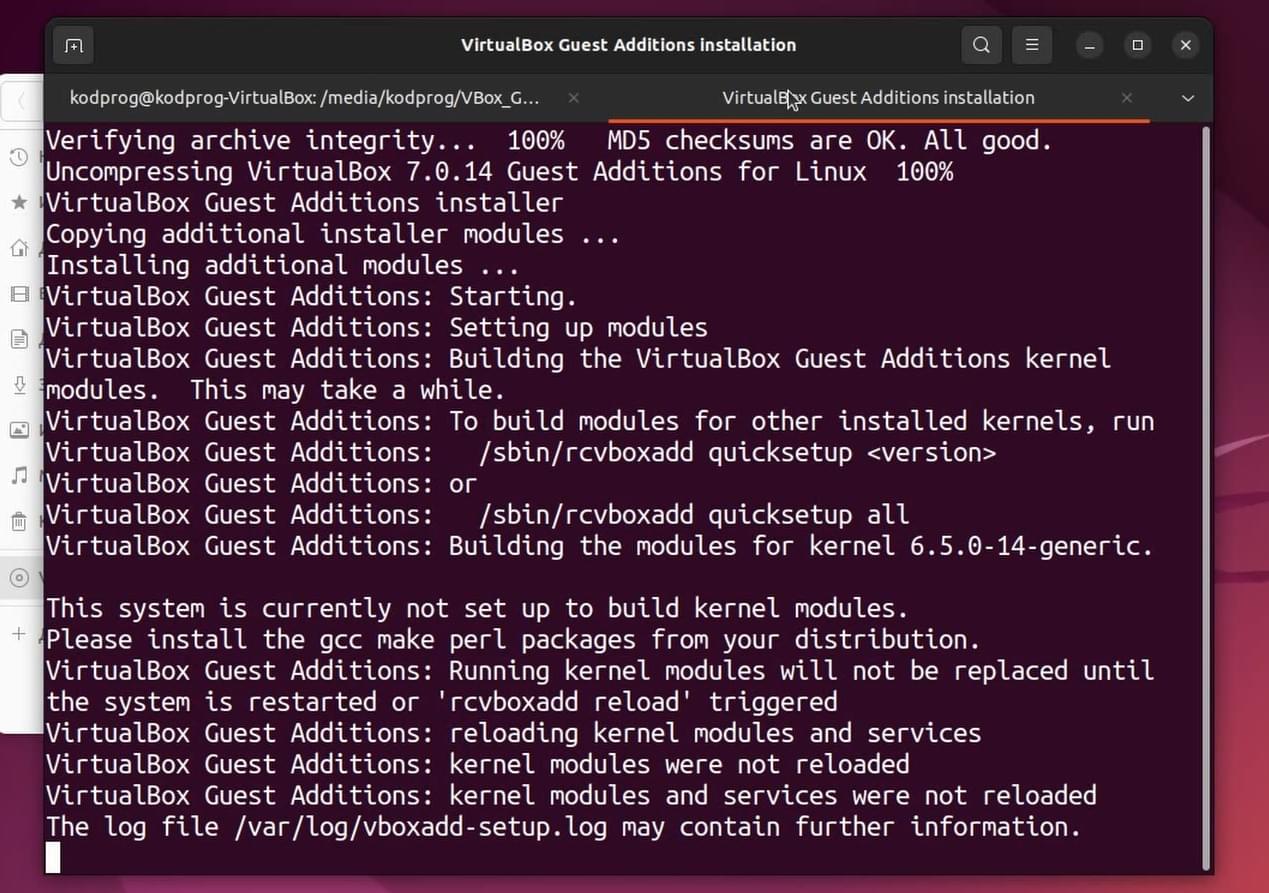Open the terminal hamburger menu

1032,45
